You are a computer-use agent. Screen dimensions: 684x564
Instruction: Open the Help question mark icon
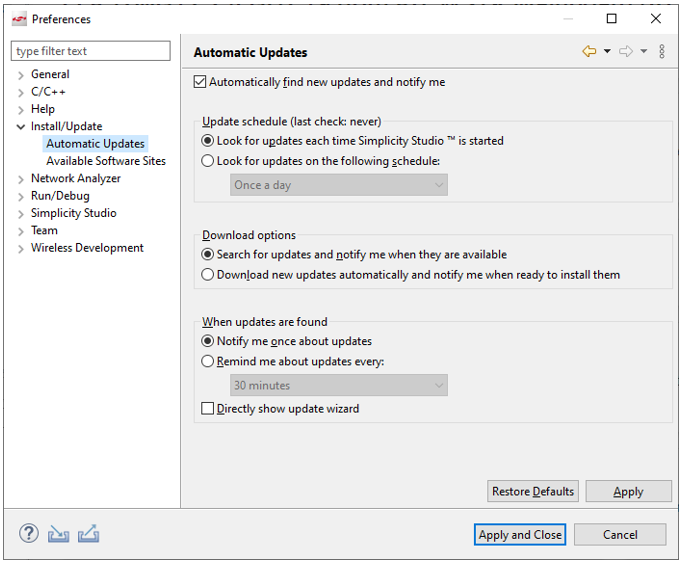coord(29,533)
